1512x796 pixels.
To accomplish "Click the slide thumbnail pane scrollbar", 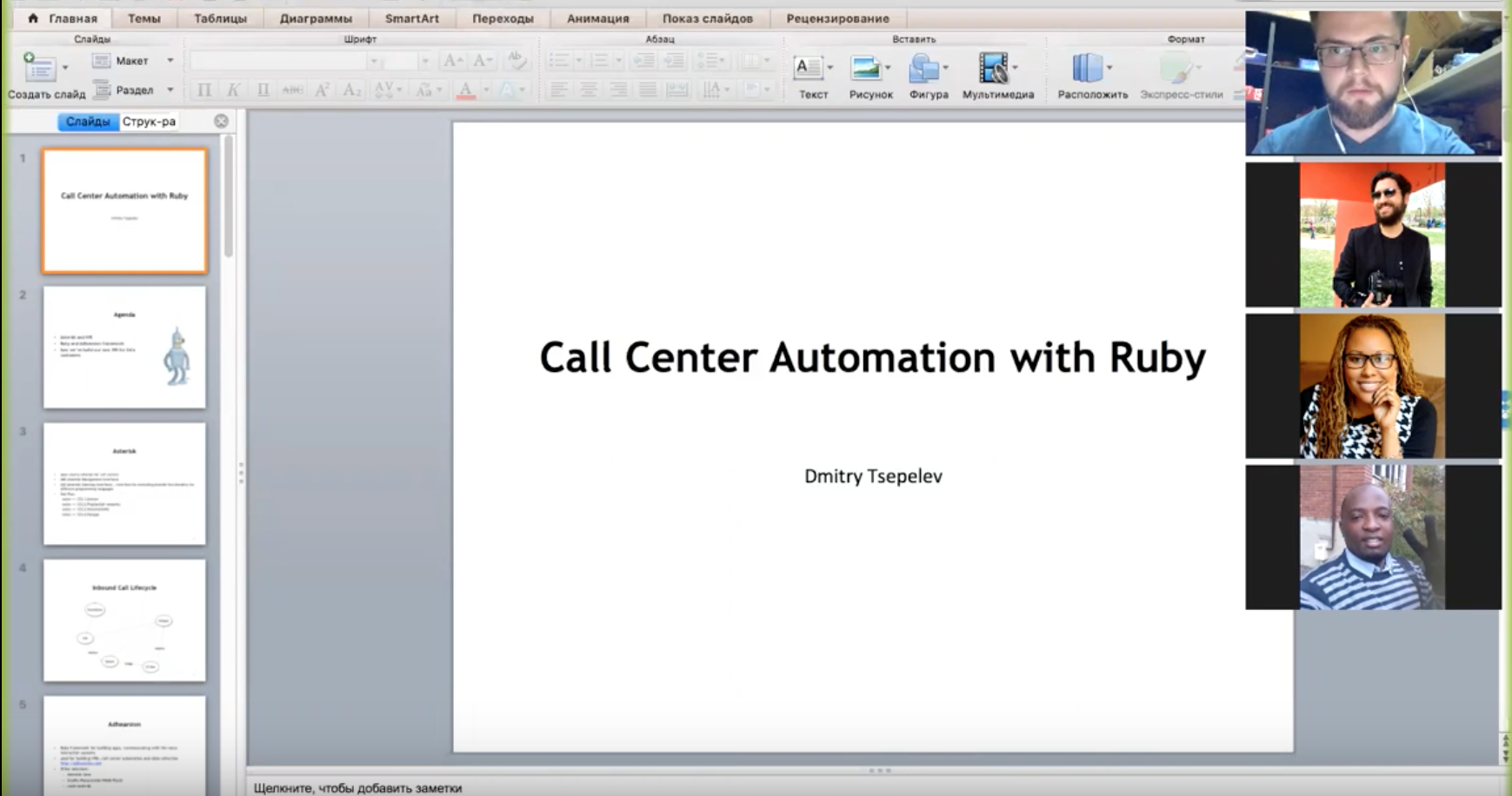I will [229, 198].
